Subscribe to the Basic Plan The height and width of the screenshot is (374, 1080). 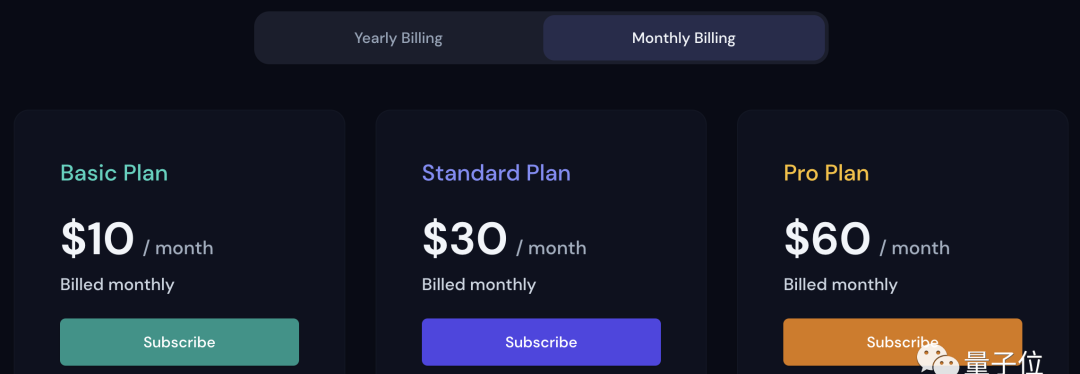click(x=179, y=342)
